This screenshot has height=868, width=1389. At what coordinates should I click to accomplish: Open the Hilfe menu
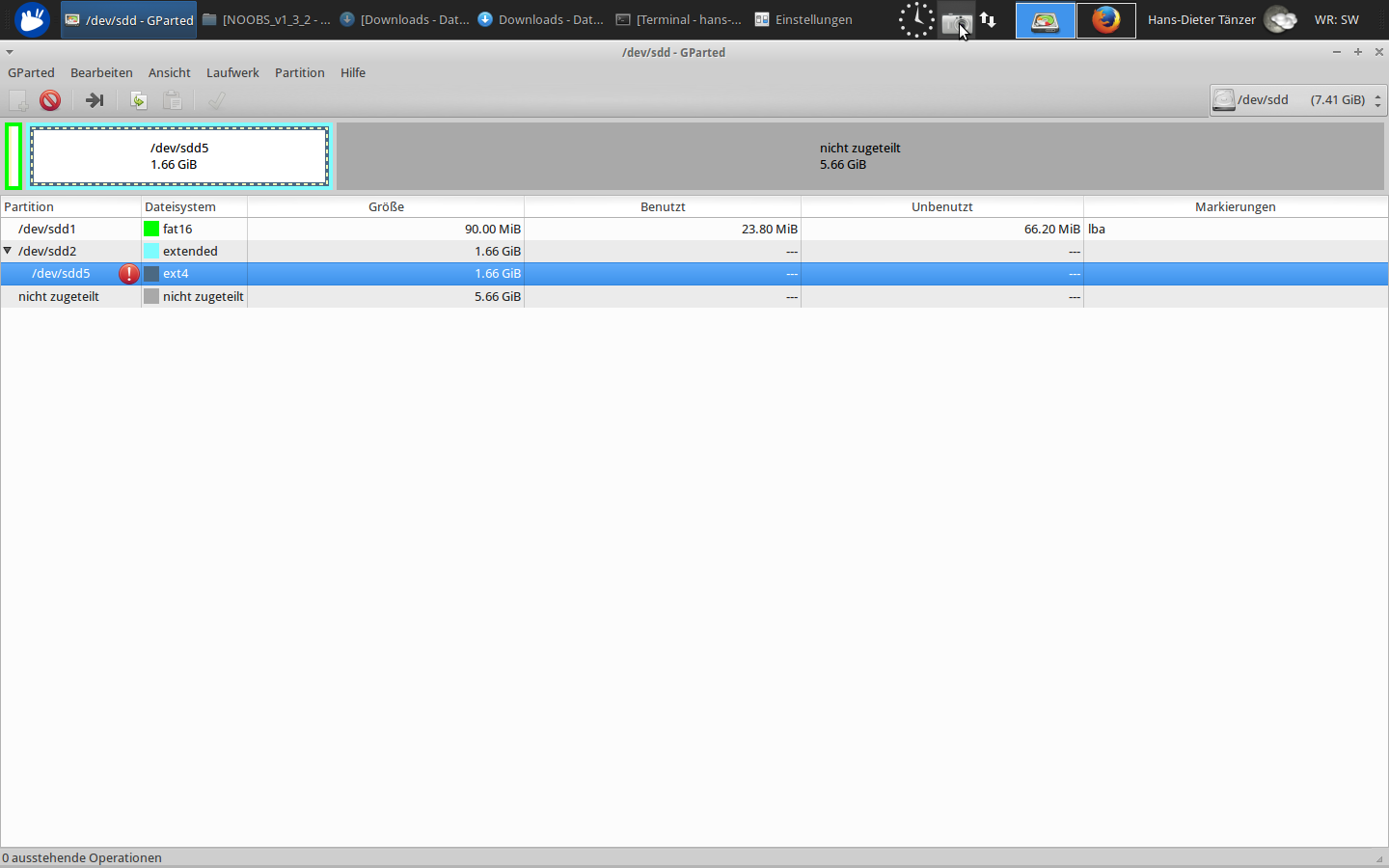353,72
